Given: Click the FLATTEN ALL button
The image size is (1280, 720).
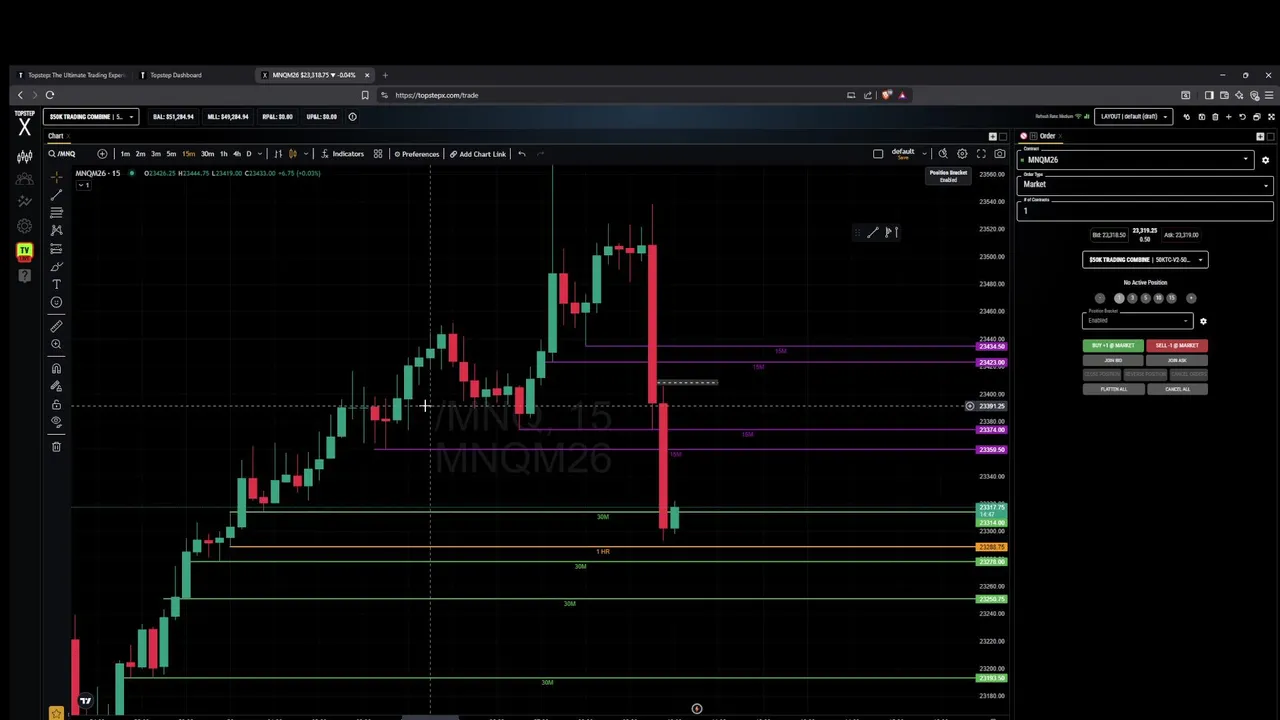Looking at the screenshot, I should (1112, 389).
